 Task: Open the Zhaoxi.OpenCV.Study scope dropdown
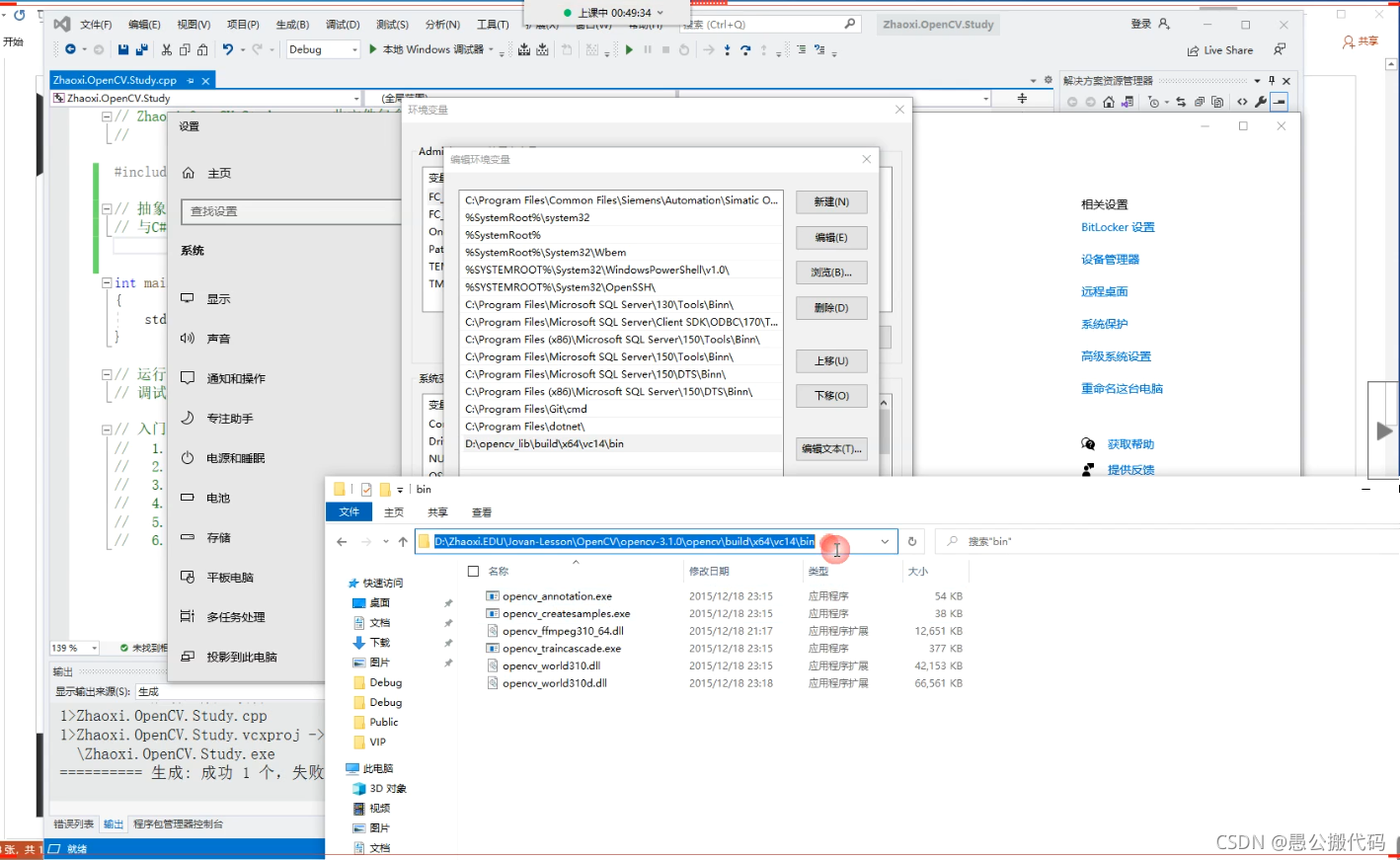(x=356, y=99)
